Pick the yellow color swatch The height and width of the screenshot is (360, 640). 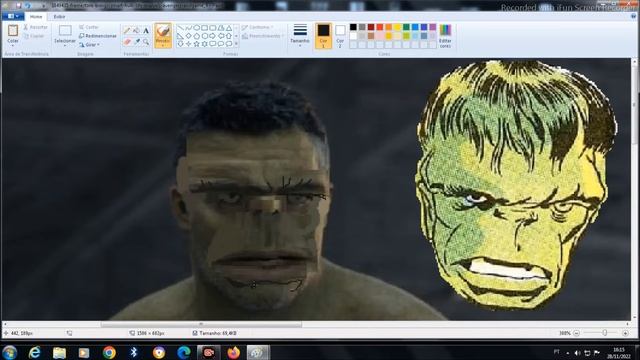point(398,27)
